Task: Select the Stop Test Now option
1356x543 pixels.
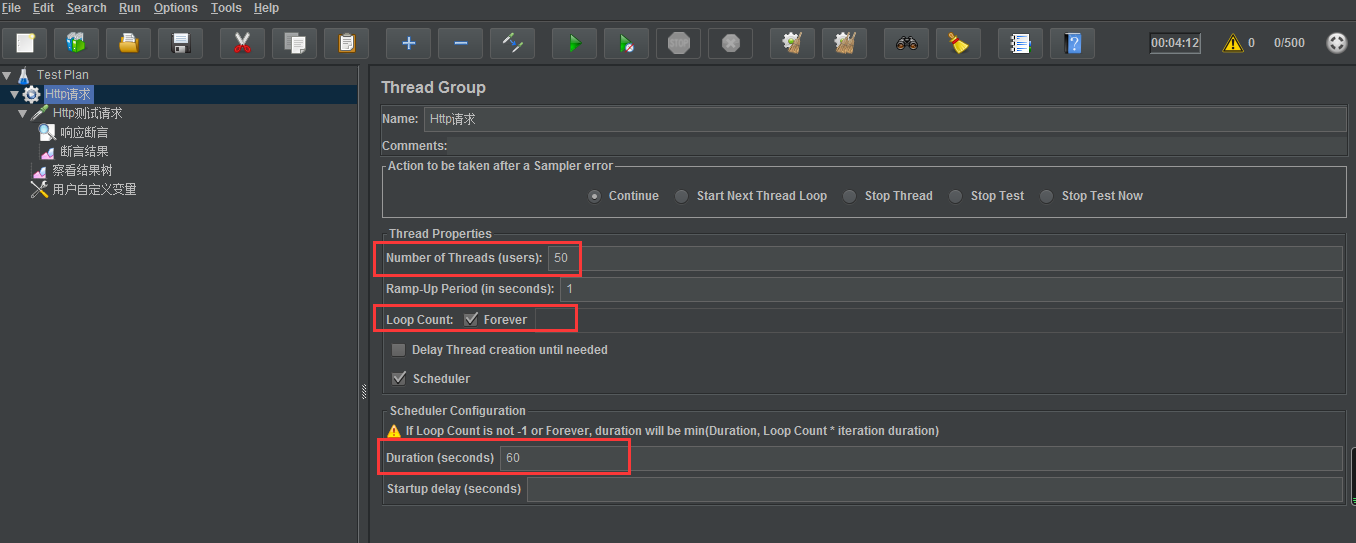Action: tap(1046, 196)
